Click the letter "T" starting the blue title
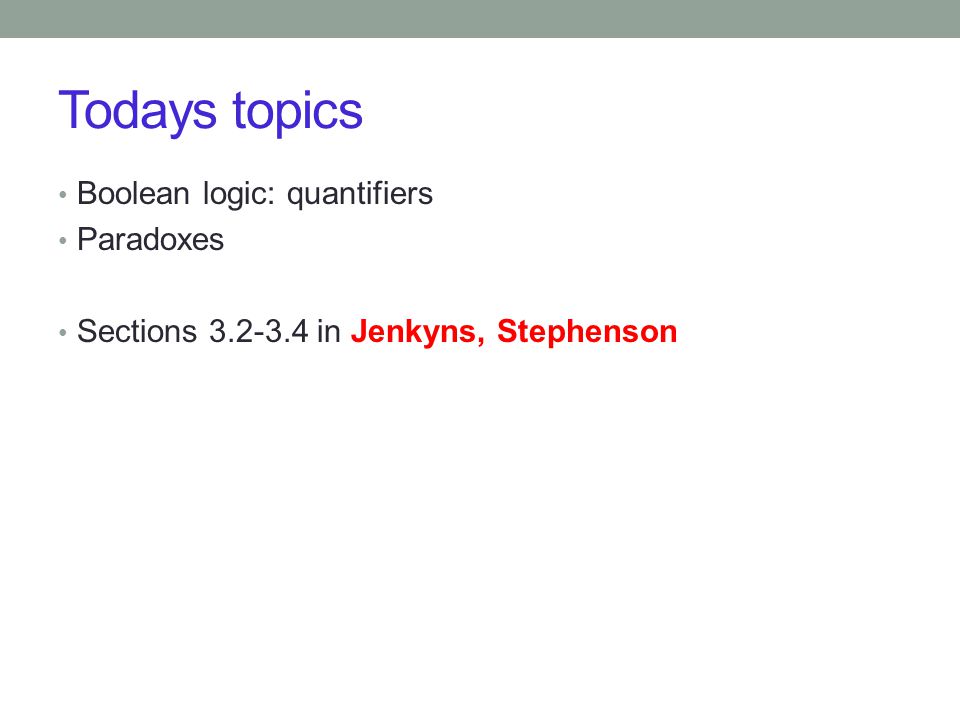The image size is (960, 720). coord(71,110)
